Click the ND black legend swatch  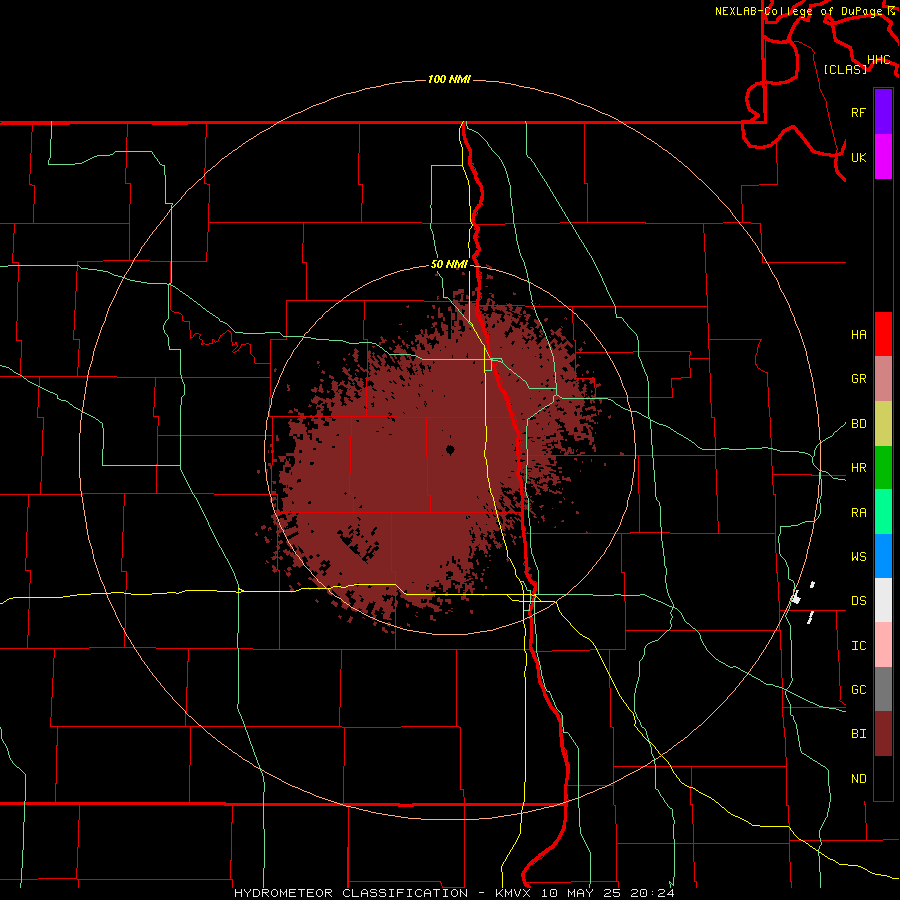pos(883,778)
